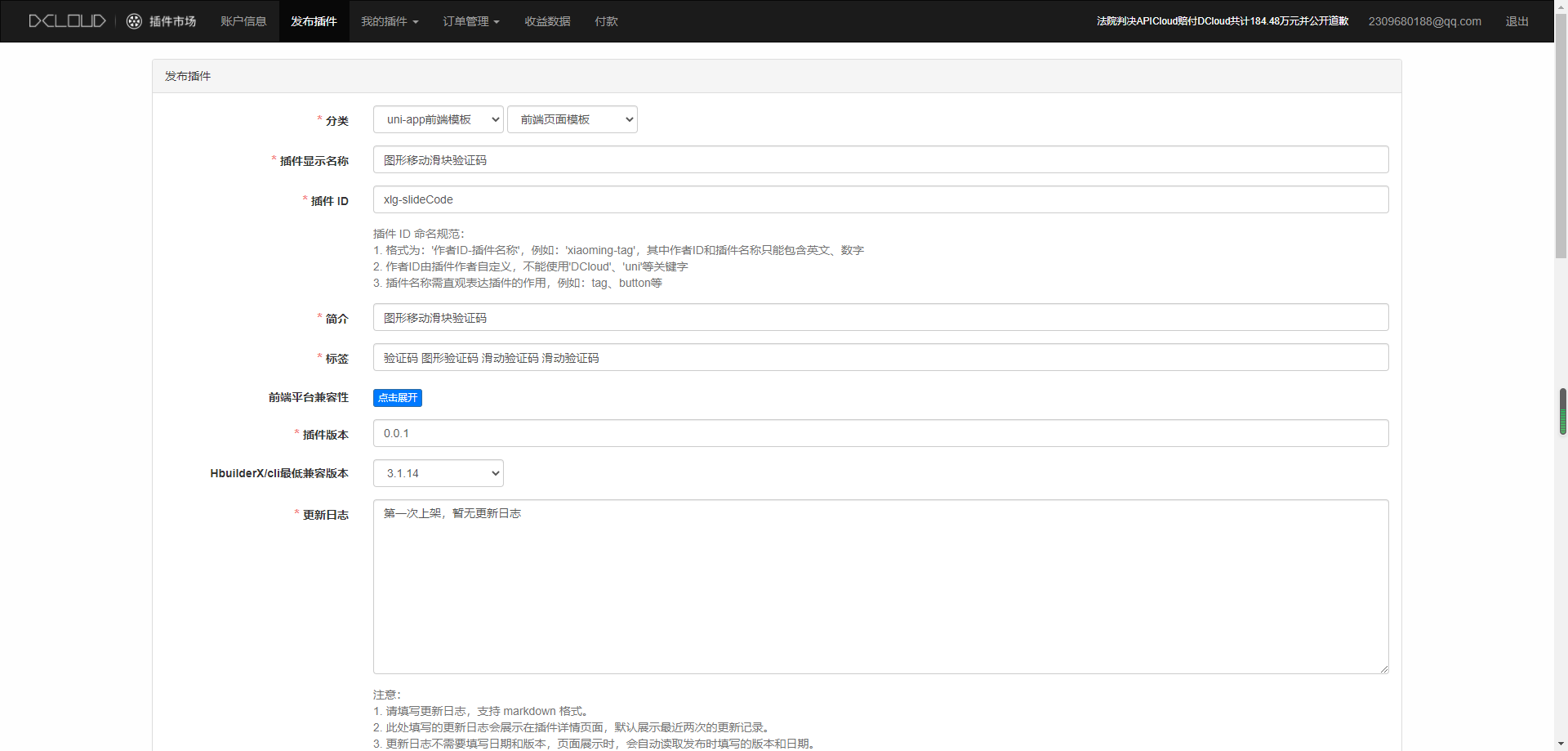1568x751 pixels.
Task: Click the 插件显示名称 input field
Action: click(880, 160)
